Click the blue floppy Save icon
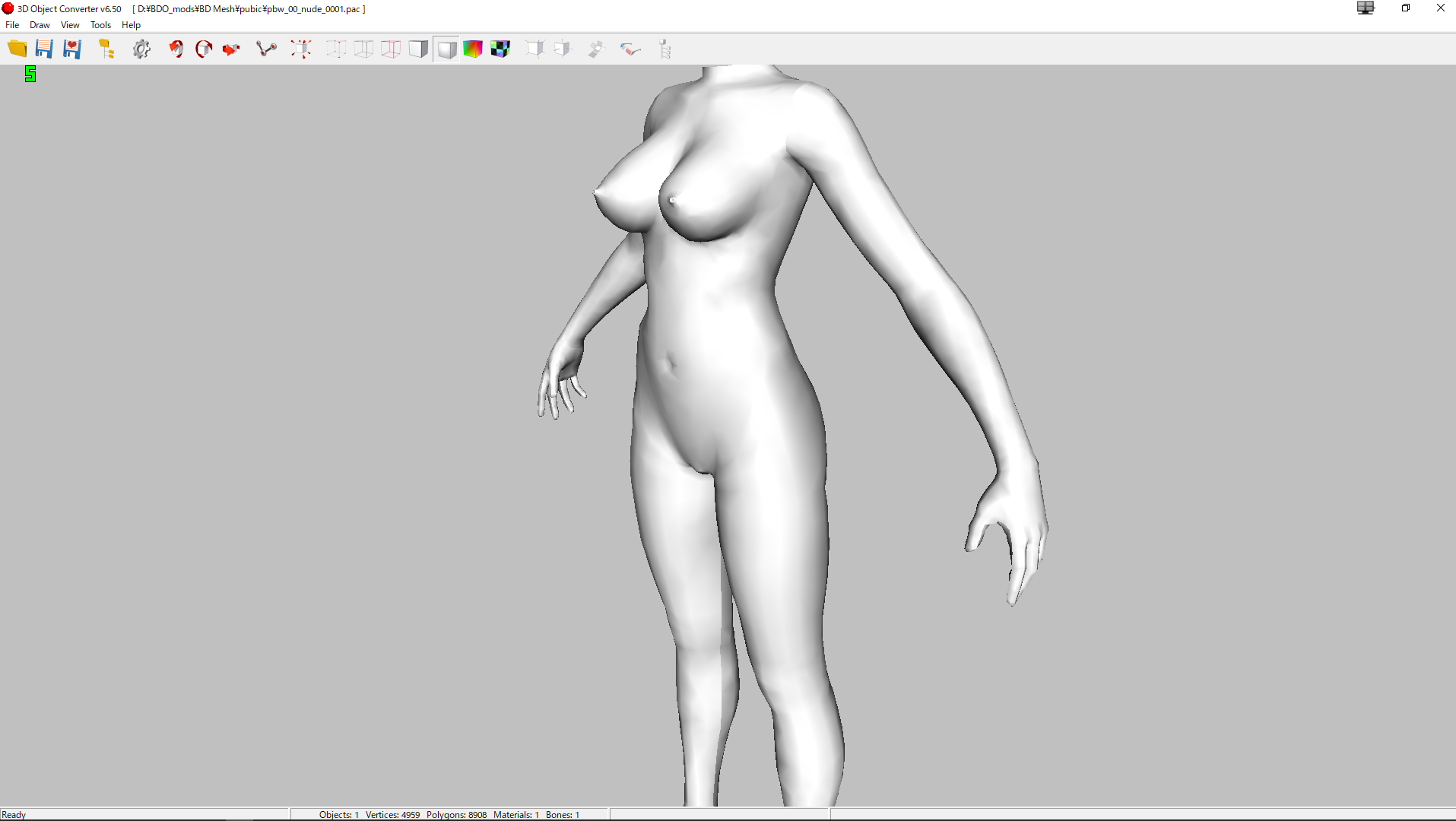The height and width of the screenshot is (821, 1456). [x=44, y=49]
